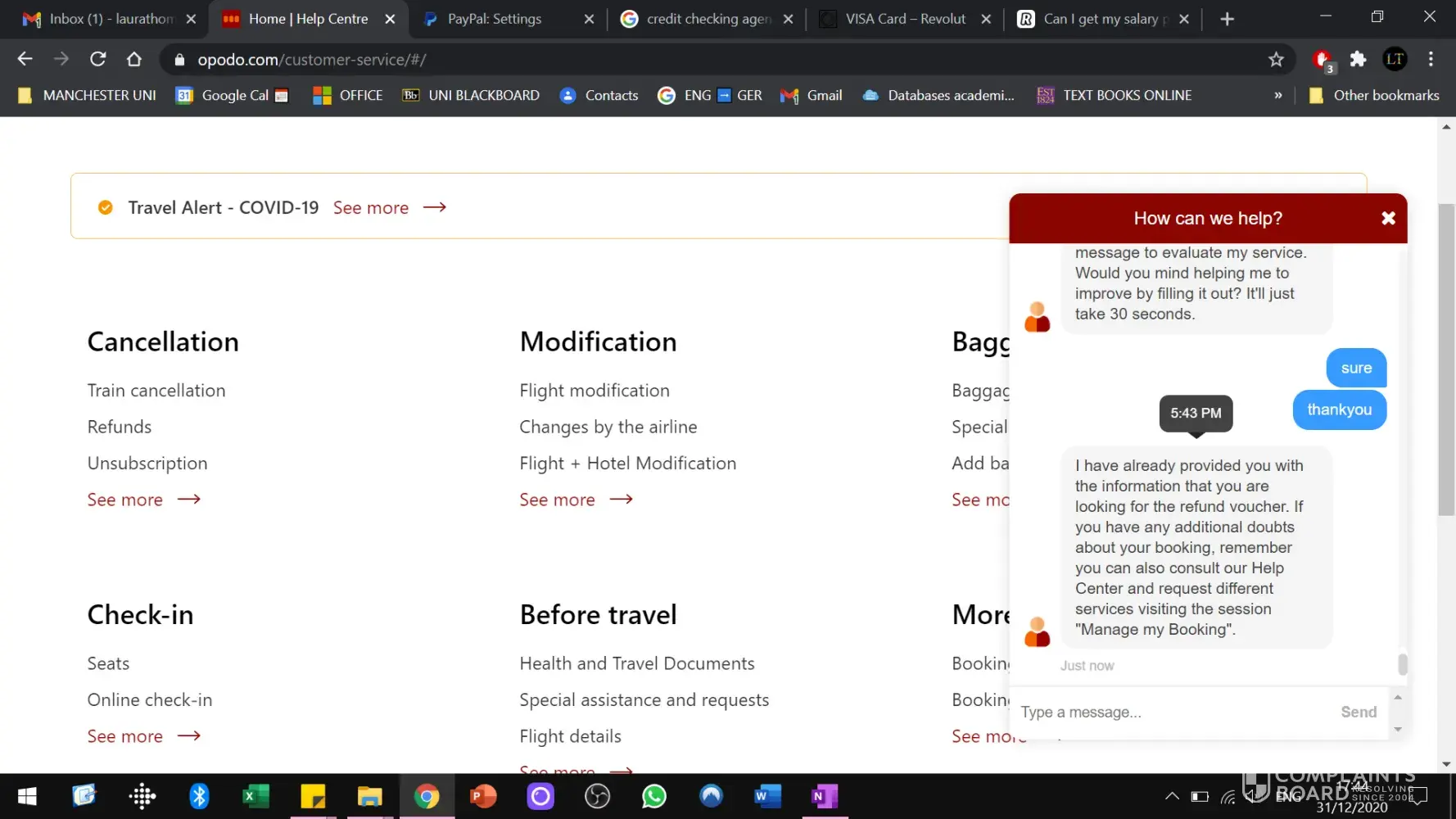The height and width of the screenshot is (819, 1456).
Task: Launch Excel from the taskbar
Action: (255, 796)
